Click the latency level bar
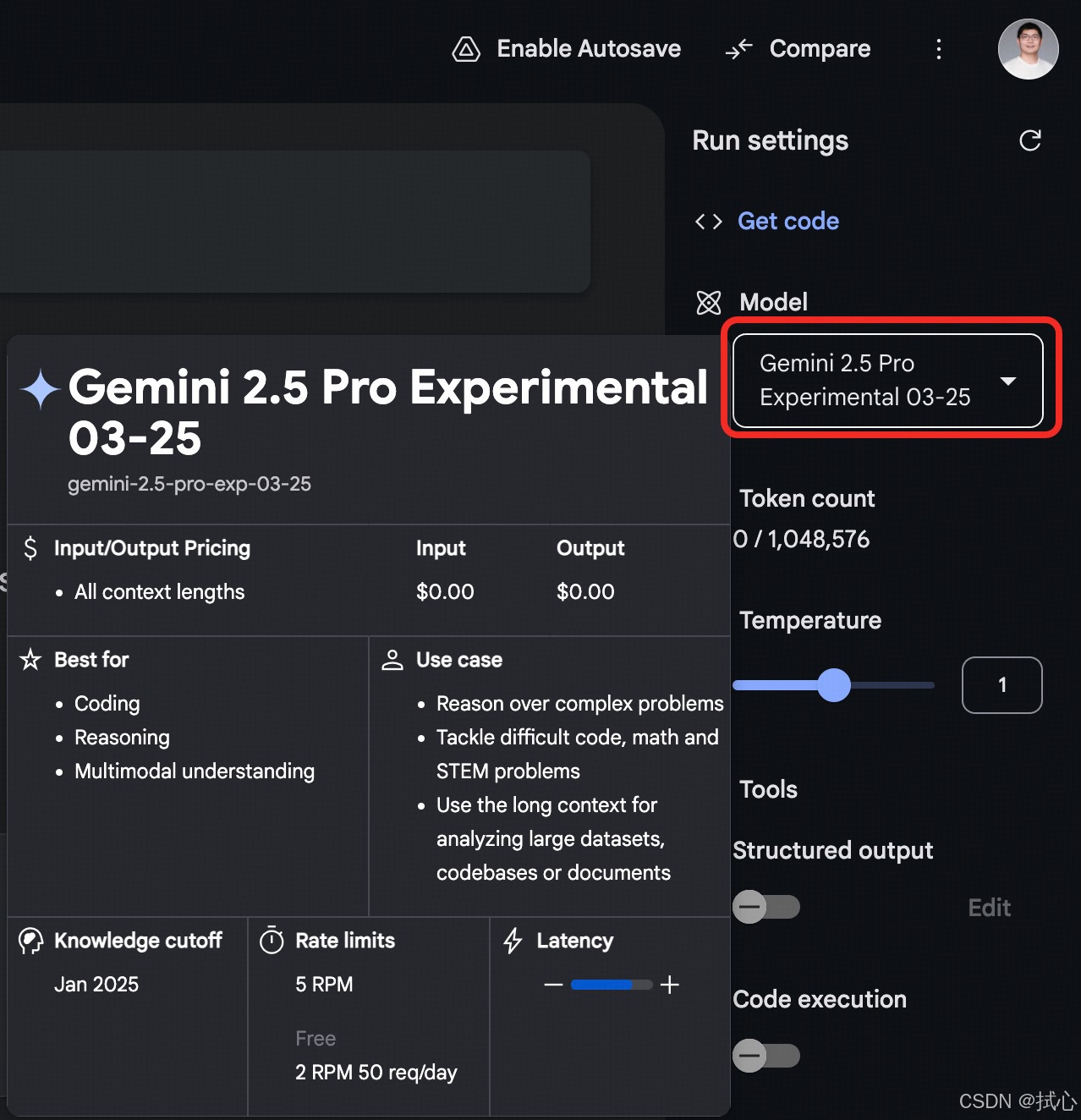The image size is (1081, 1120). [612, 985]
